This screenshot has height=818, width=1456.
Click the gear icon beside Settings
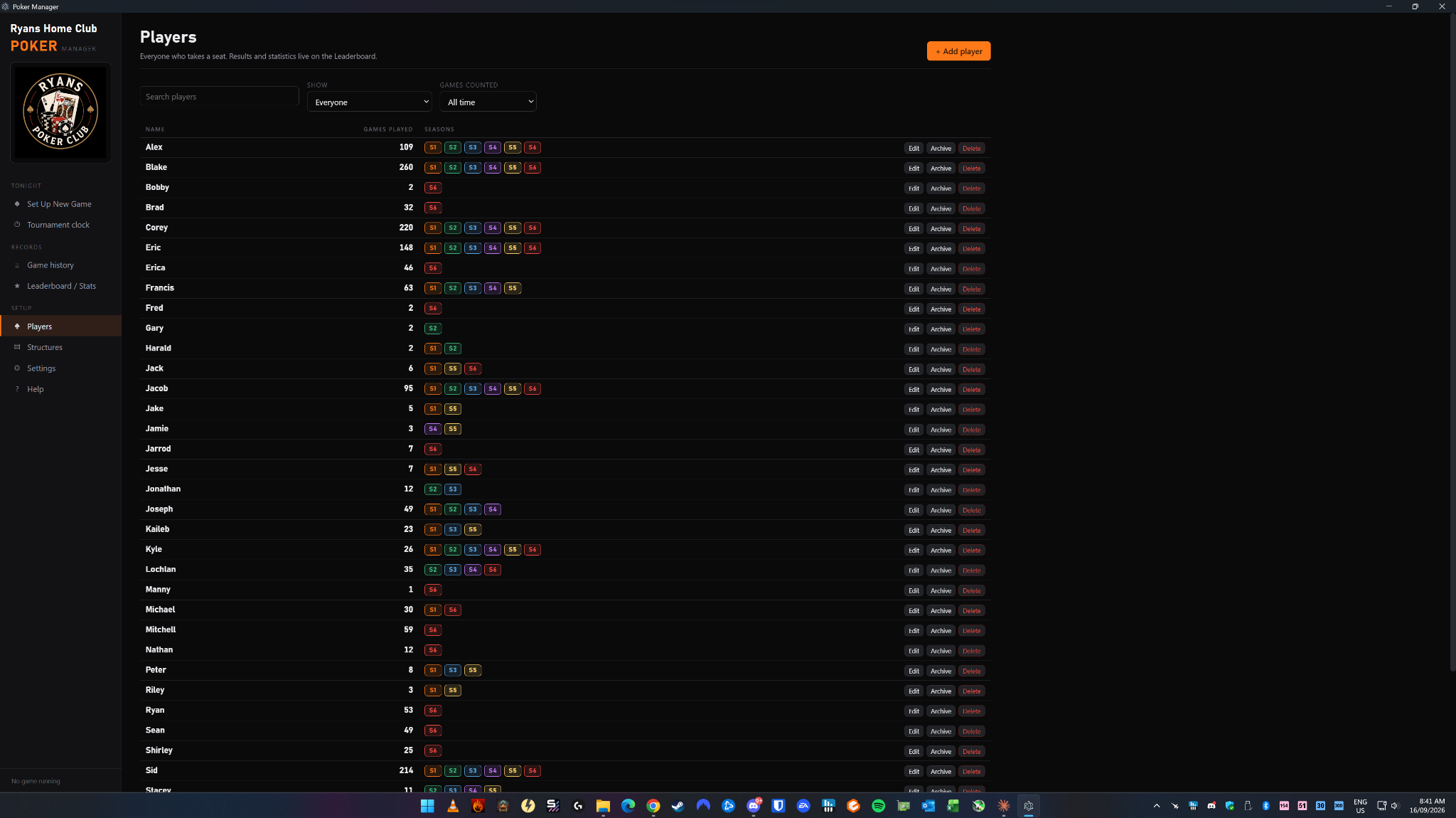point(17,368)
